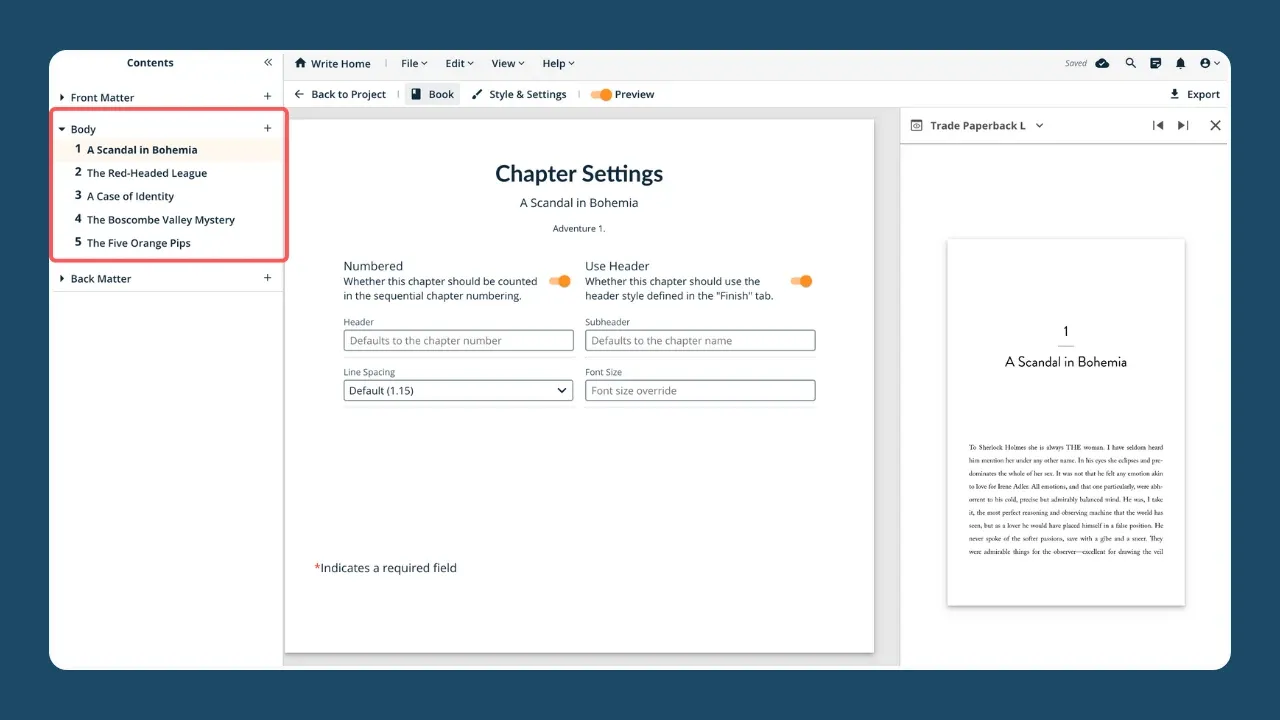Click the notes icon in the toolbar
Viewport: 1280px width, 720px height.
click(1155, 63)
